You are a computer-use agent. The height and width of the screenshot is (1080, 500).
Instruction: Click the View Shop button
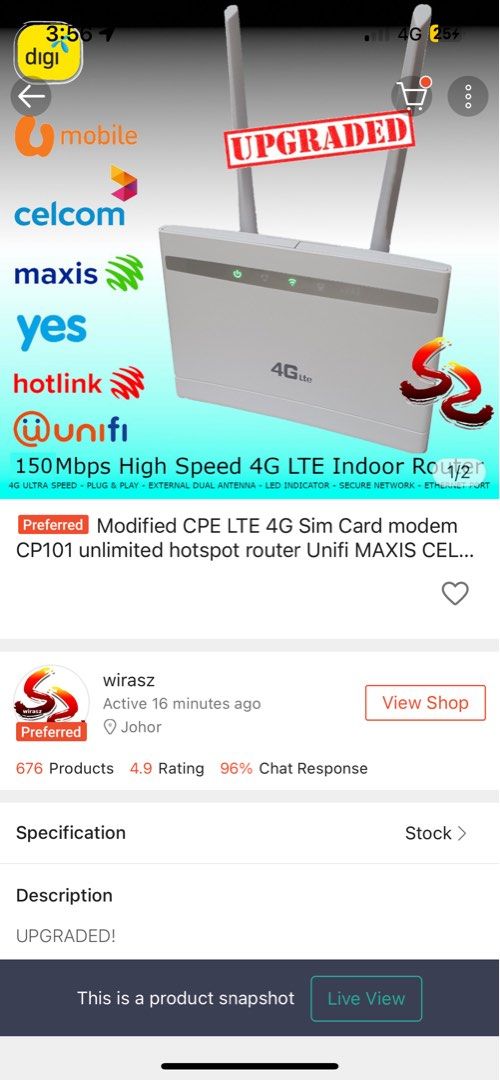[x=425, y=703]
